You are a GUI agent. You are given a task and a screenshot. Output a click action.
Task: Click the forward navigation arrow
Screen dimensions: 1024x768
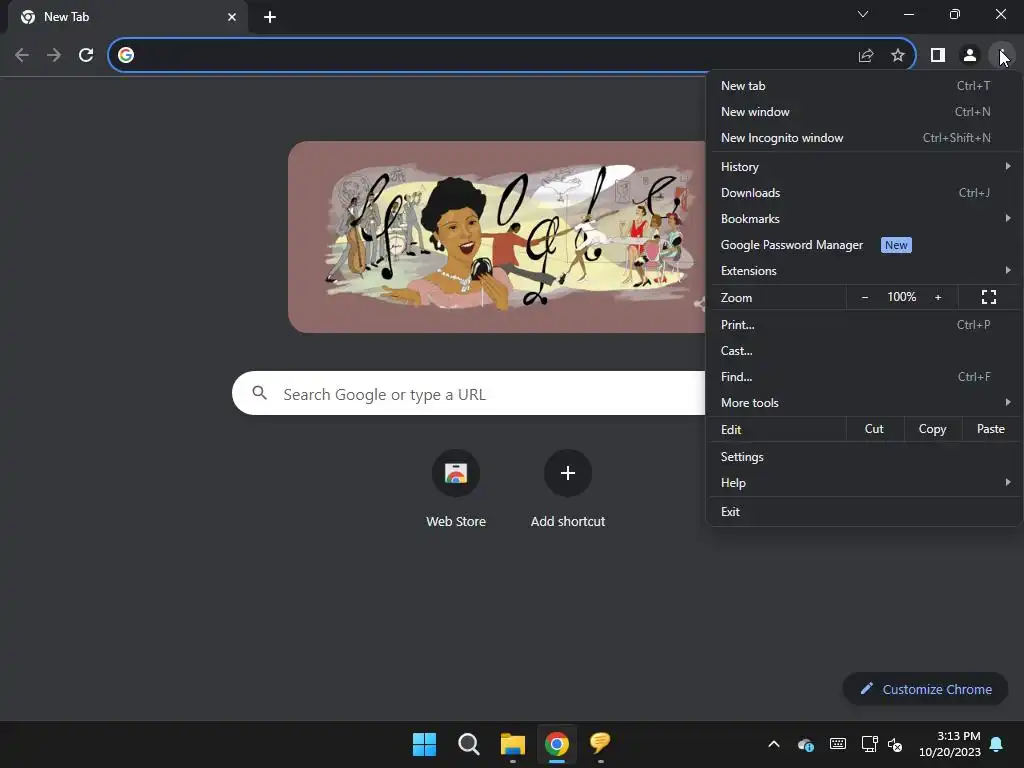coord(54,55)
